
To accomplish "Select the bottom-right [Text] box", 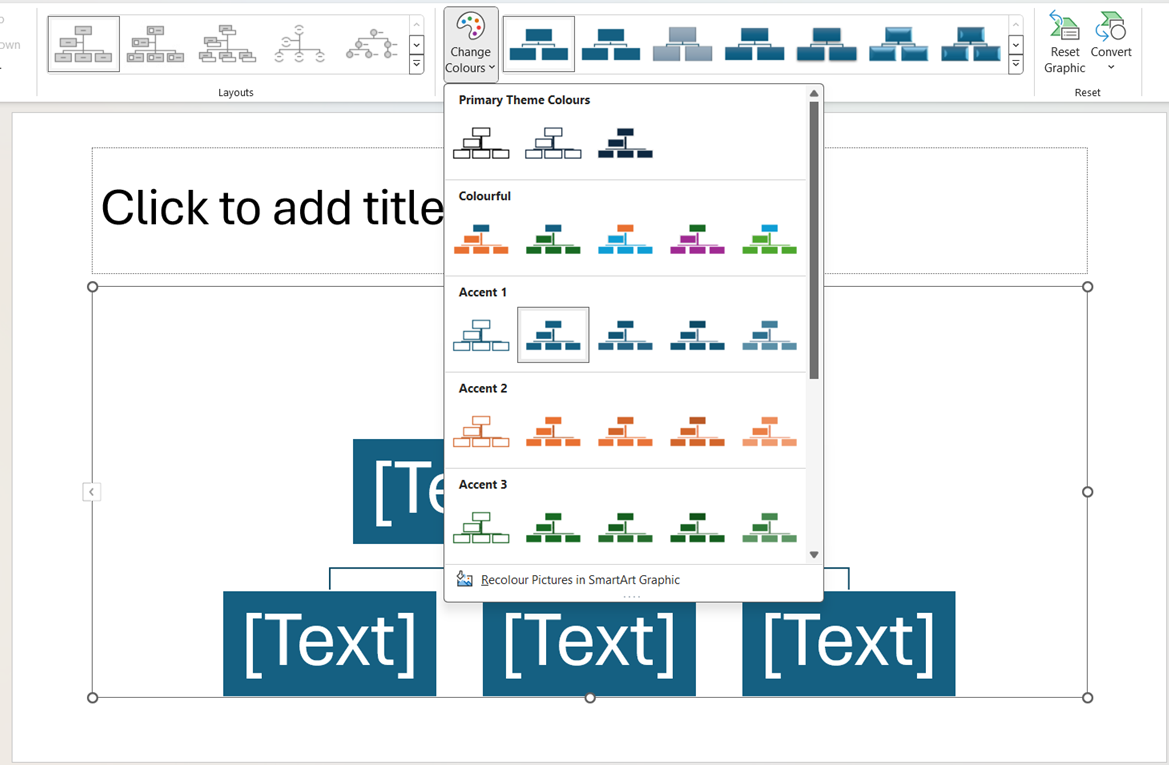I will (848, 643).
